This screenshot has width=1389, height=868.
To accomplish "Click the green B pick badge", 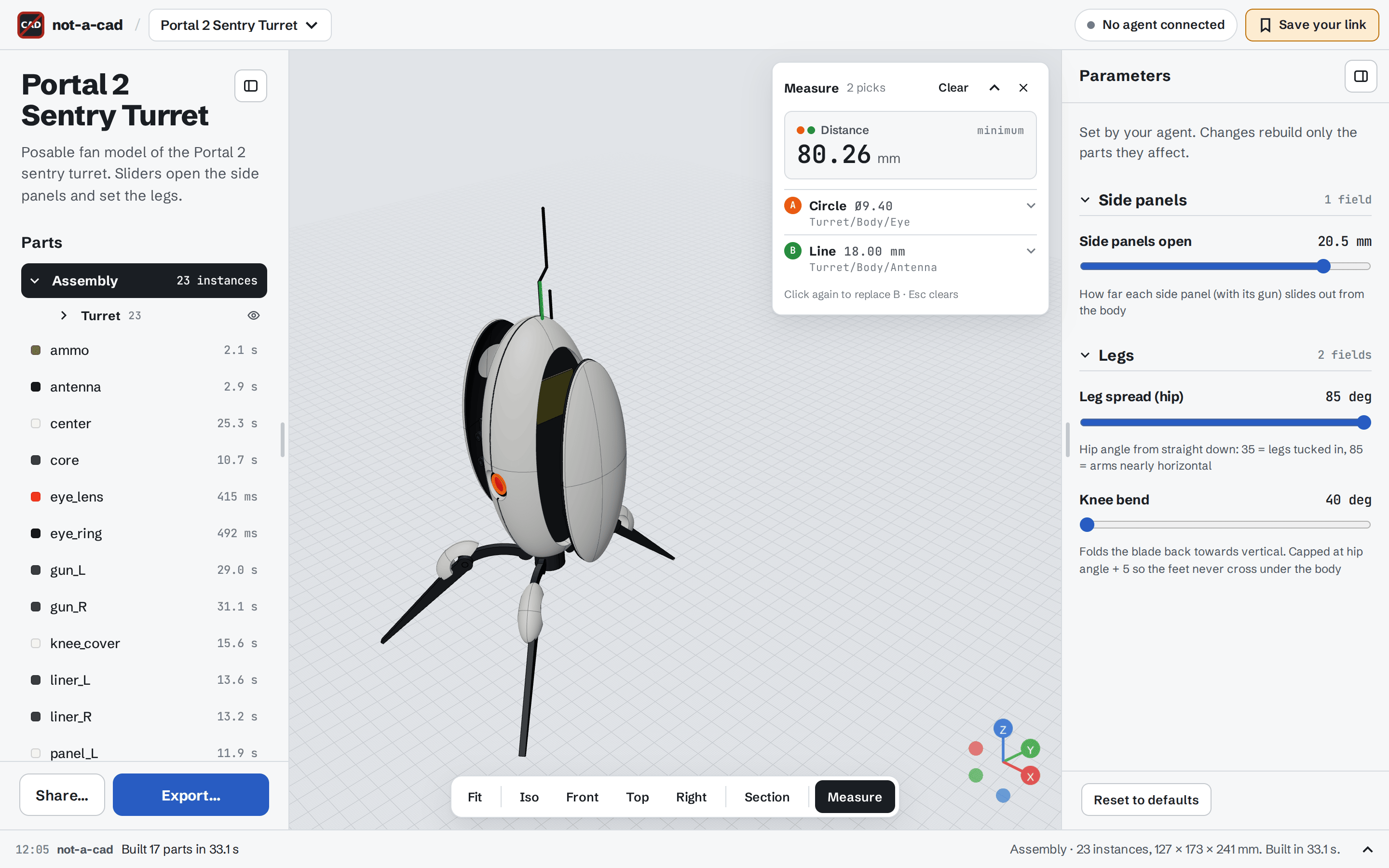I will tap(793, 251).
